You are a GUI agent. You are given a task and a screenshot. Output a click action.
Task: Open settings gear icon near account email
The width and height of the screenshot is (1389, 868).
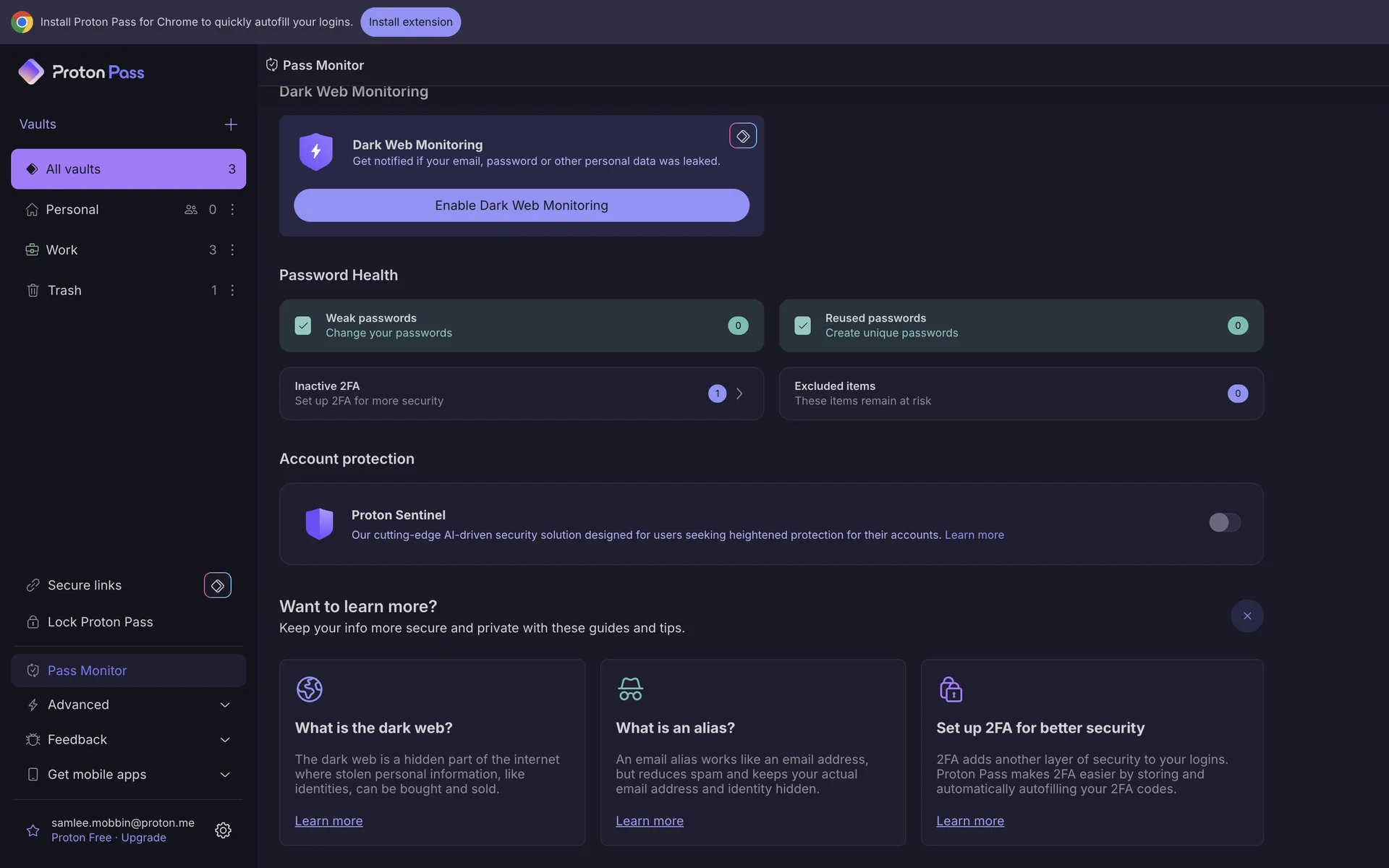pyautogui.click(x=223, y=830)
